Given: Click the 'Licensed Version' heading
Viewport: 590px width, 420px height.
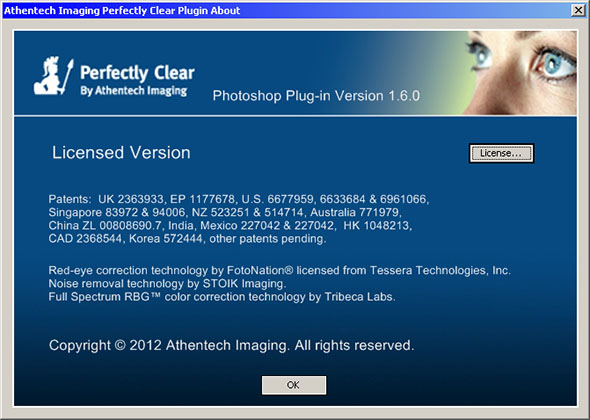Looking at the screenshot, I should 121,153.
